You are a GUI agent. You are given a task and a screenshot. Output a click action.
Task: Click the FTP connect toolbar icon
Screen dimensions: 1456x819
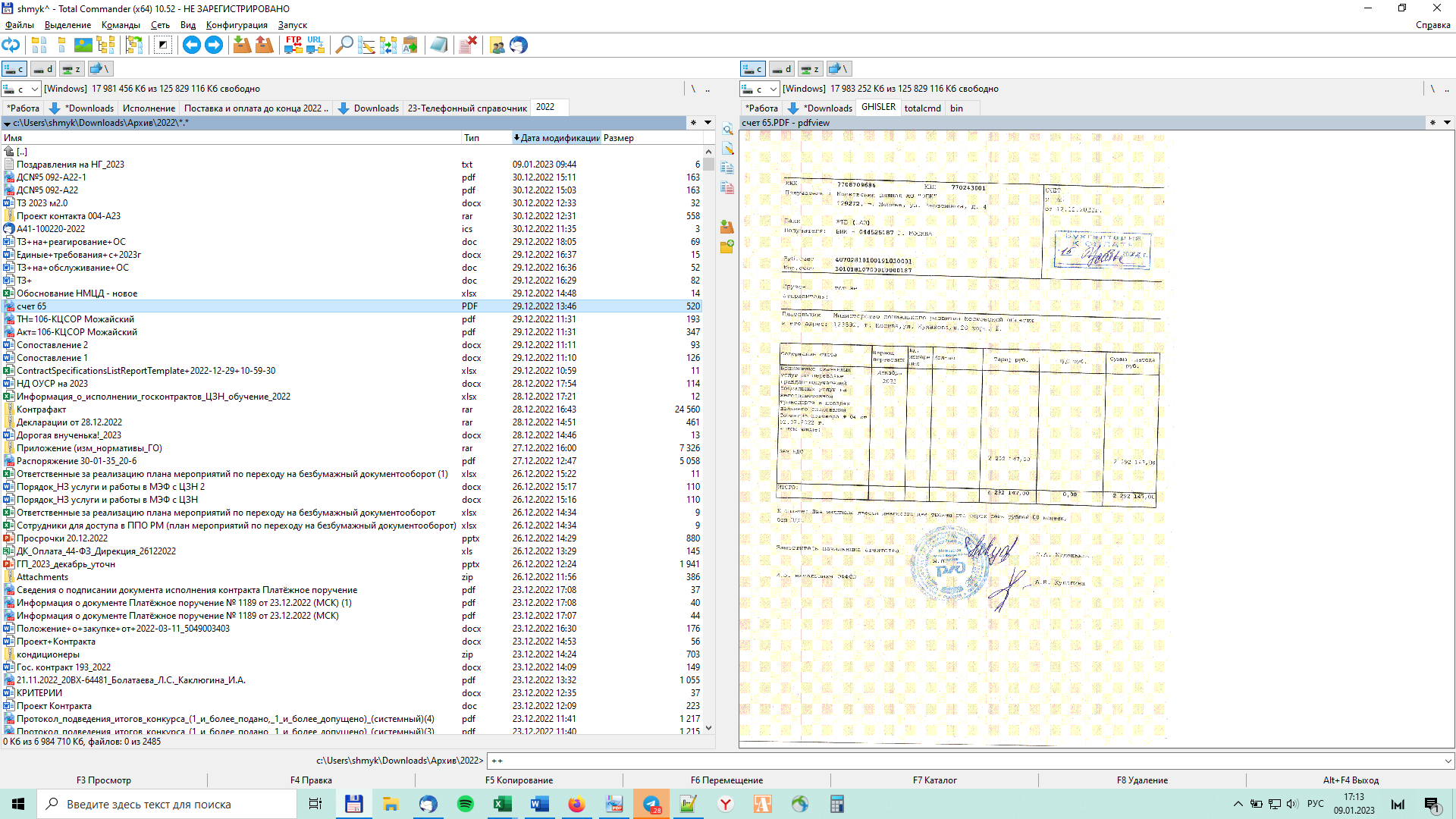[293, 45]
